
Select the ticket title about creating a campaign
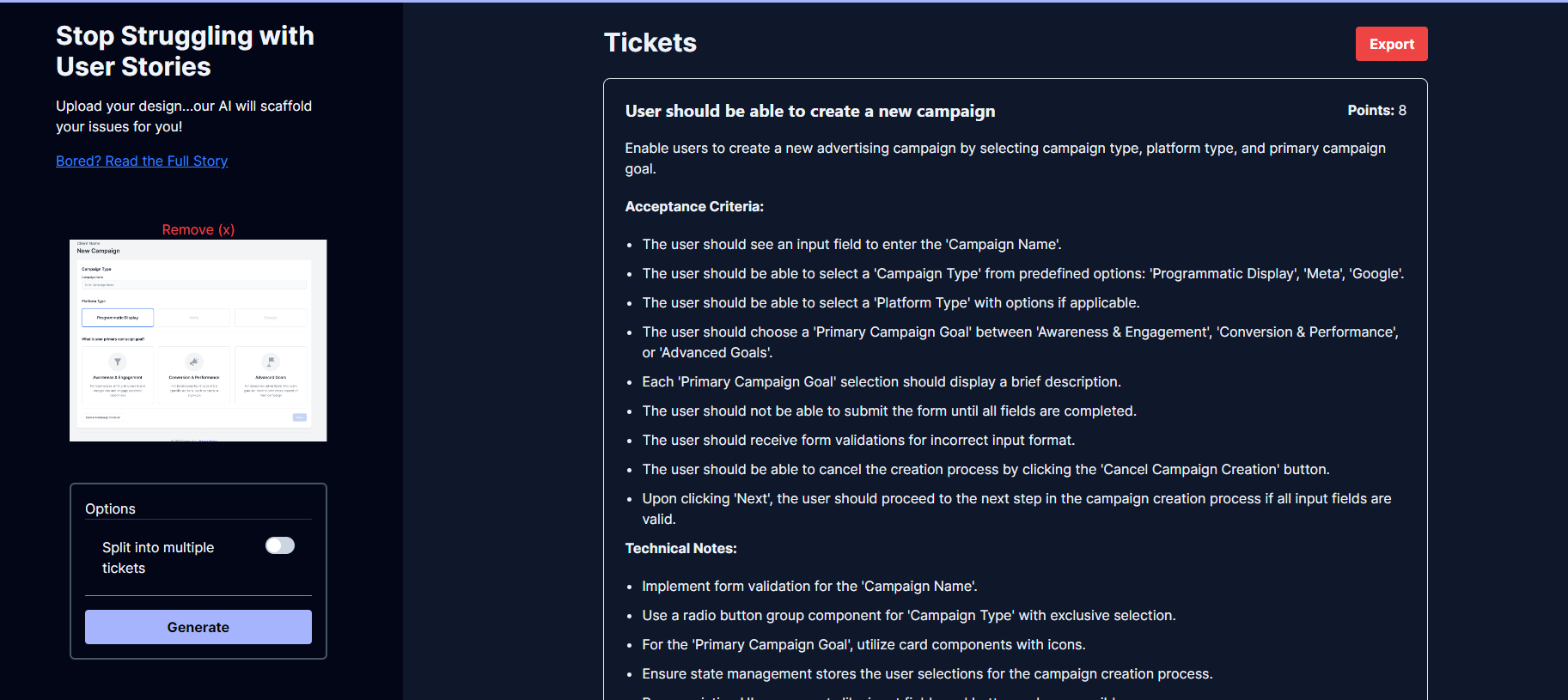809,111
